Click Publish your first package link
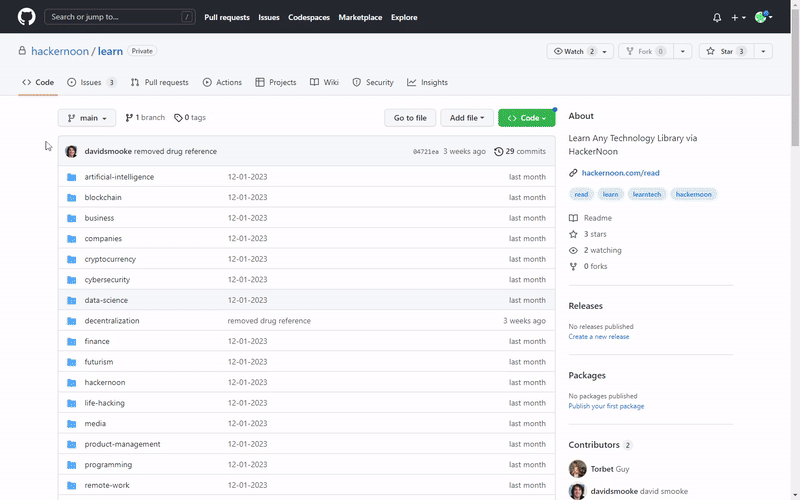This screenshot has width=800, height=500. tap(607, 406)
